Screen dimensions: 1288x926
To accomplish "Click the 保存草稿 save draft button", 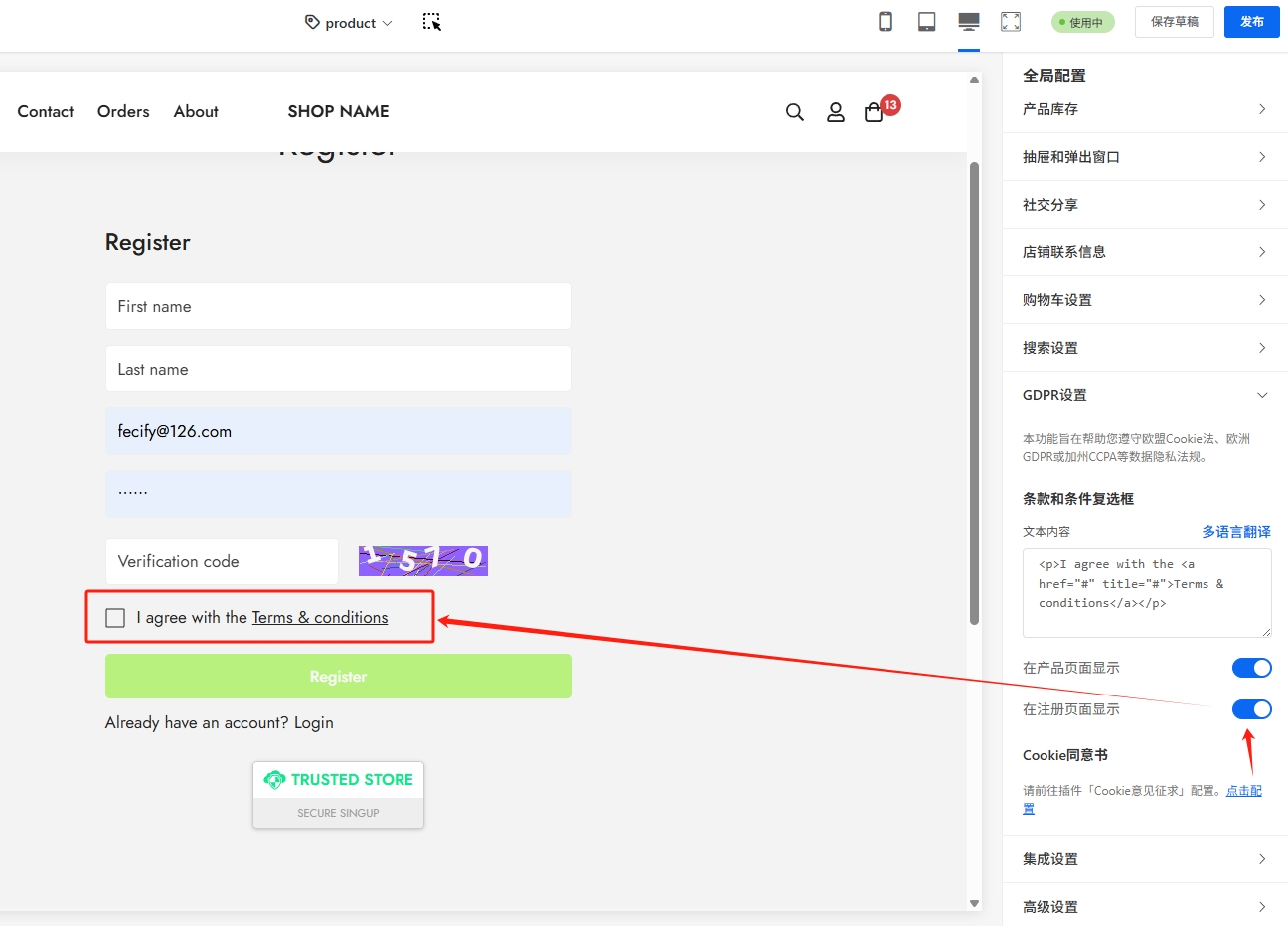I will point(1174,22).
